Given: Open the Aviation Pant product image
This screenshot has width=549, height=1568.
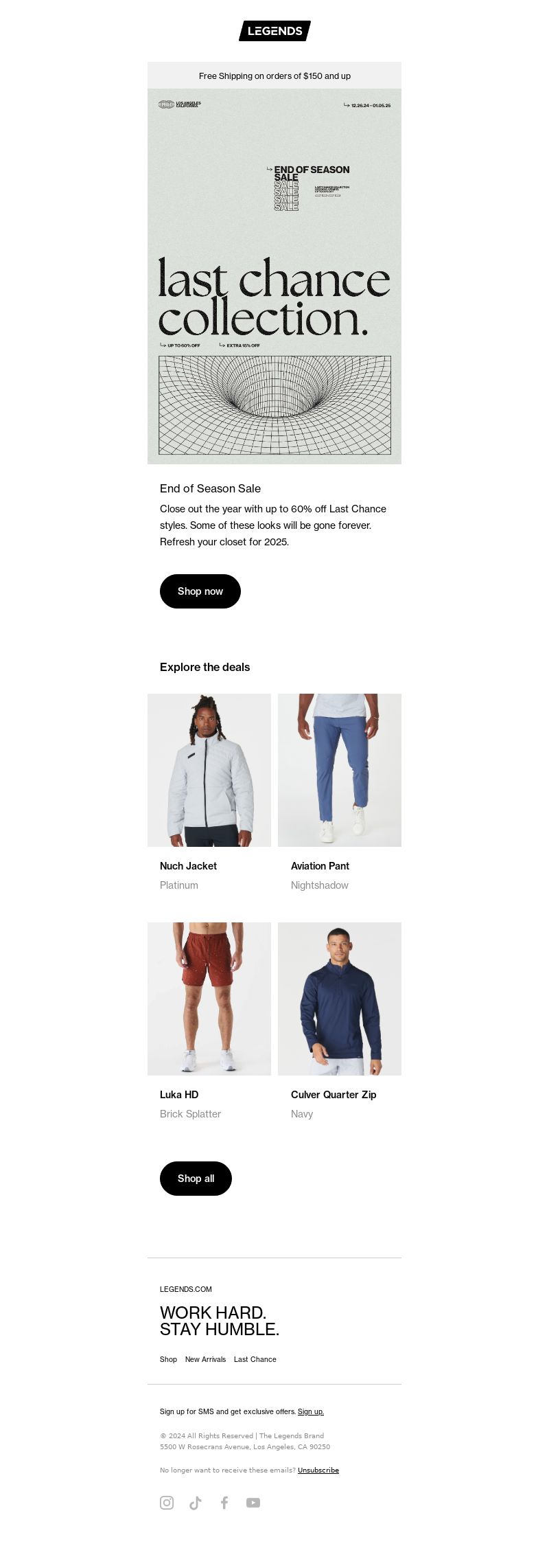Looking at the screenshot, I should [x=340, y=770].
